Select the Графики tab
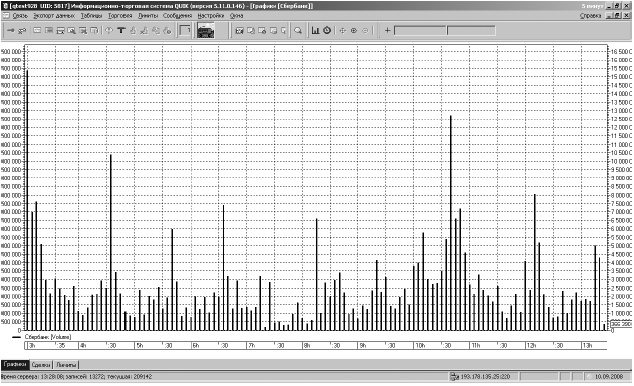 pyautogui.click(x=15, y=365)
